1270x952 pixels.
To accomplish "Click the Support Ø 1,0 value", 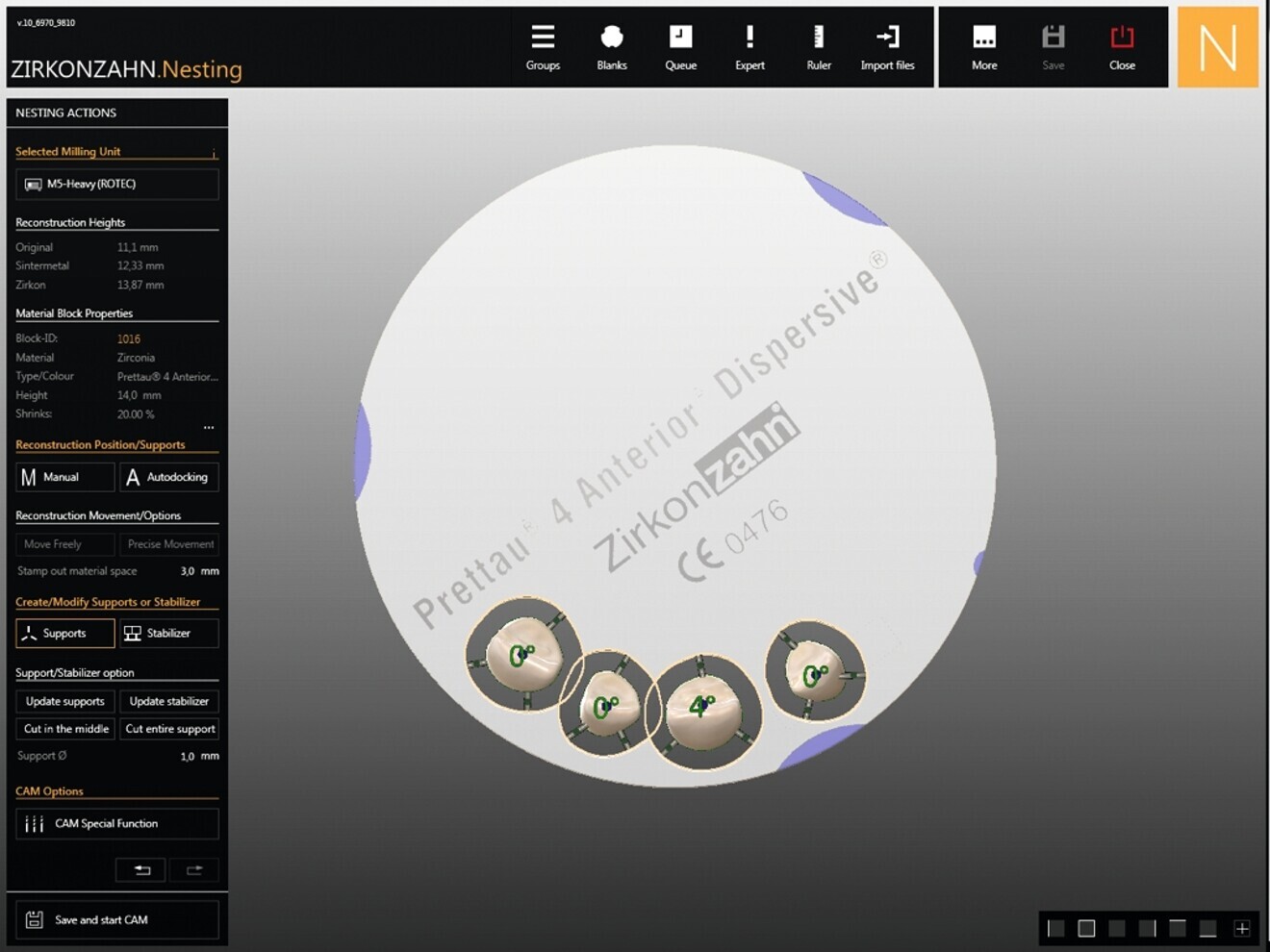I will coord(188,756).
